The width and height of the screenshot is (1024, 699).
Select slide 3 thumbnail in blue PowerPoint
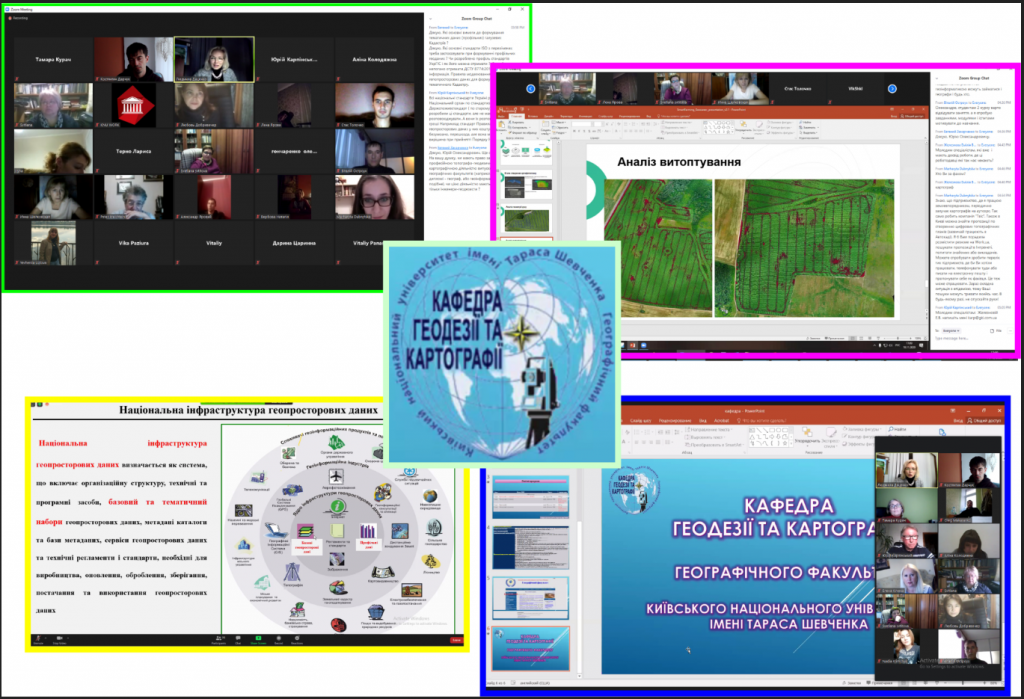530,498
